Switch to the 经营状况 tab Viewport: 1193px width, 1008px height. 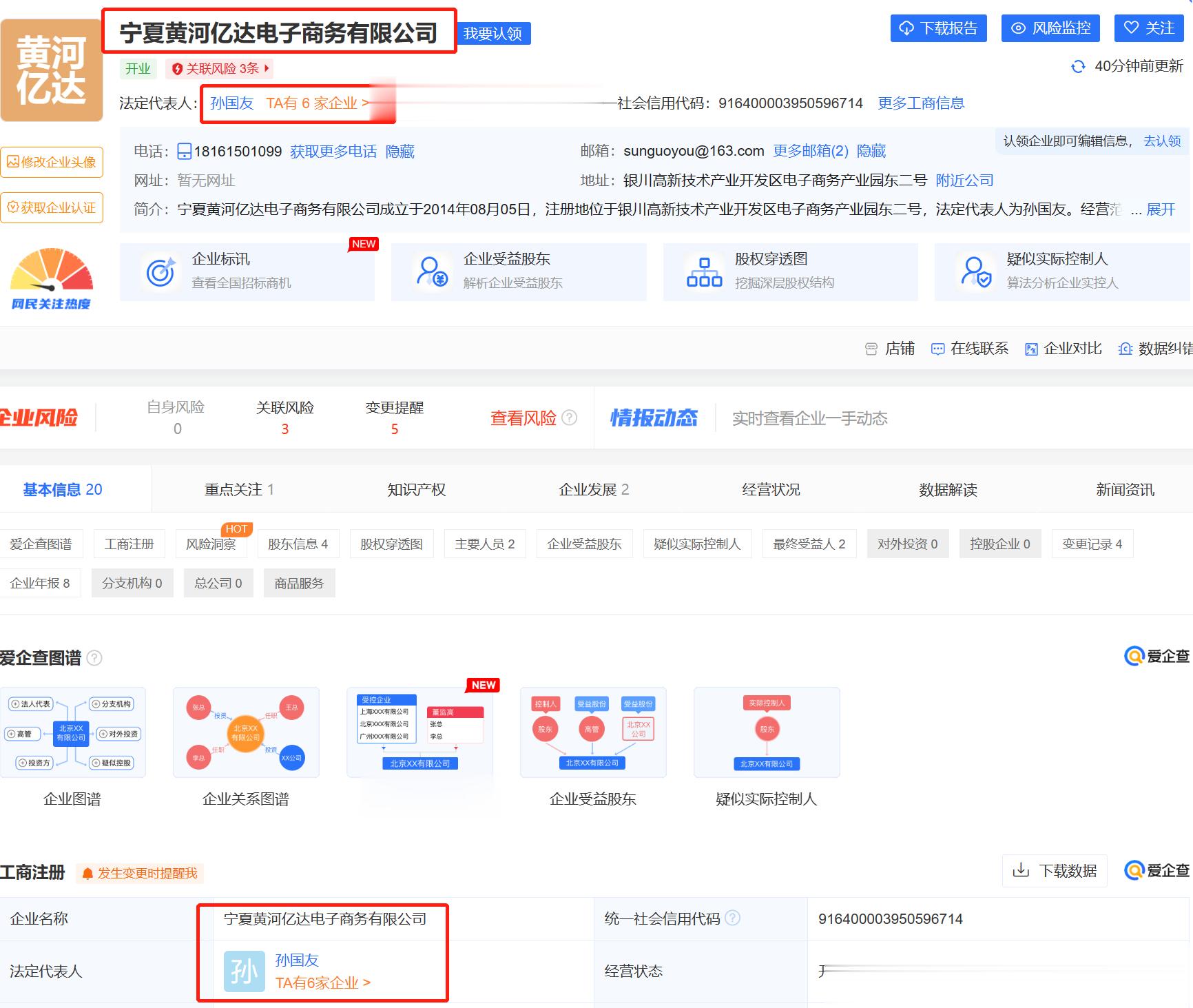click(x=771, y=490)
